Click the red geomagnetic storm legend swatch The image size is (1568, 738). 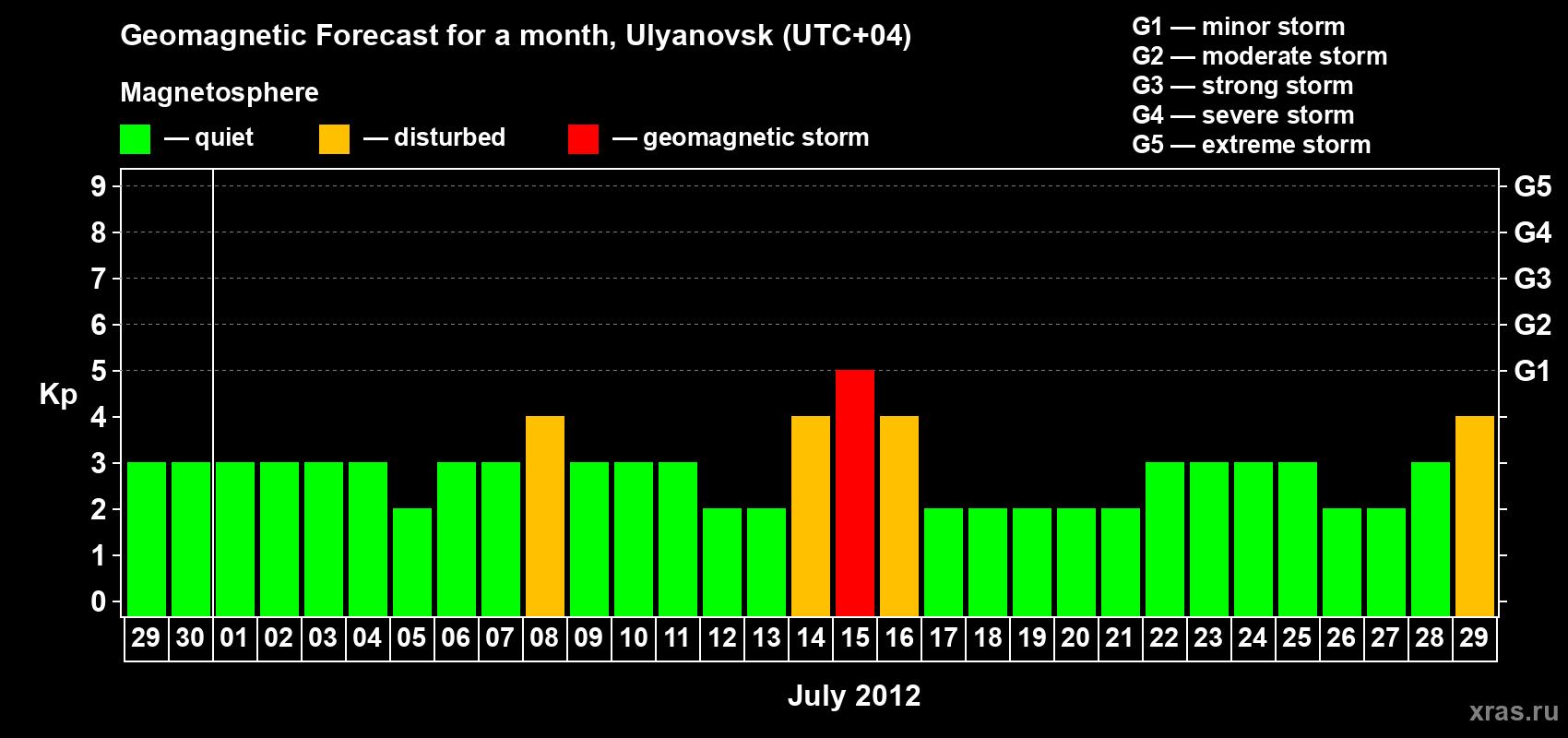(x=583, y=139)
